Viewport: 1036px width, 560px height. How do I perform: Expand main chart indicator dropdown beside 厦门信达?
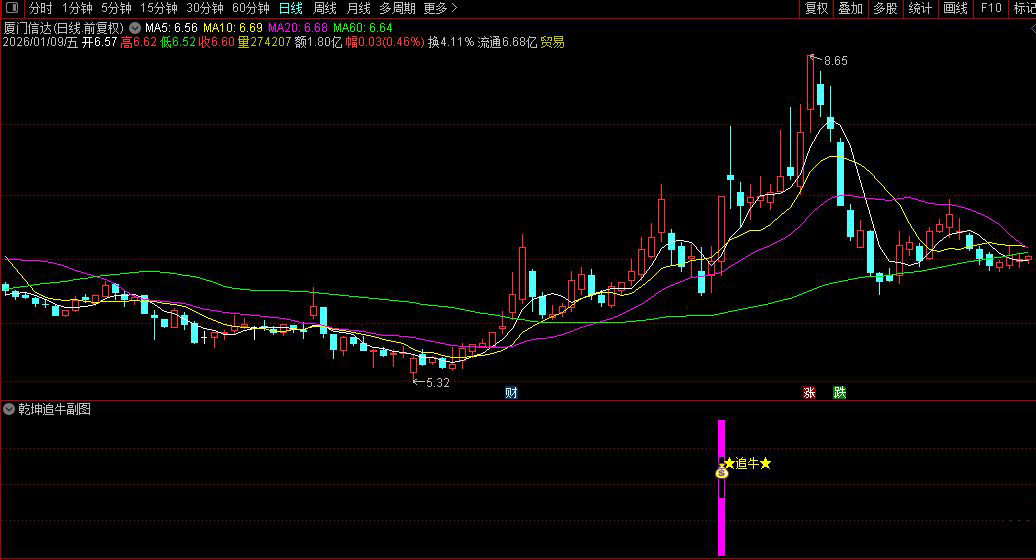click(x=135, y=28)
